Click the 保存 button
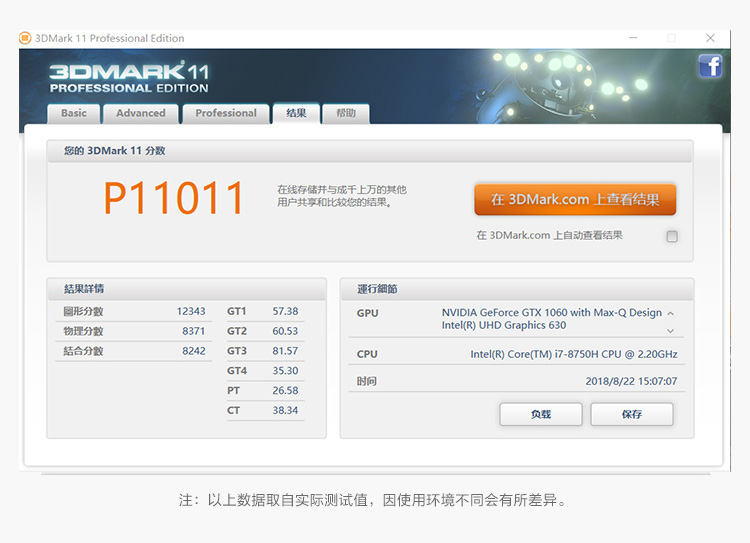Viewport: 750px width, 543px height. pos(632,414)
